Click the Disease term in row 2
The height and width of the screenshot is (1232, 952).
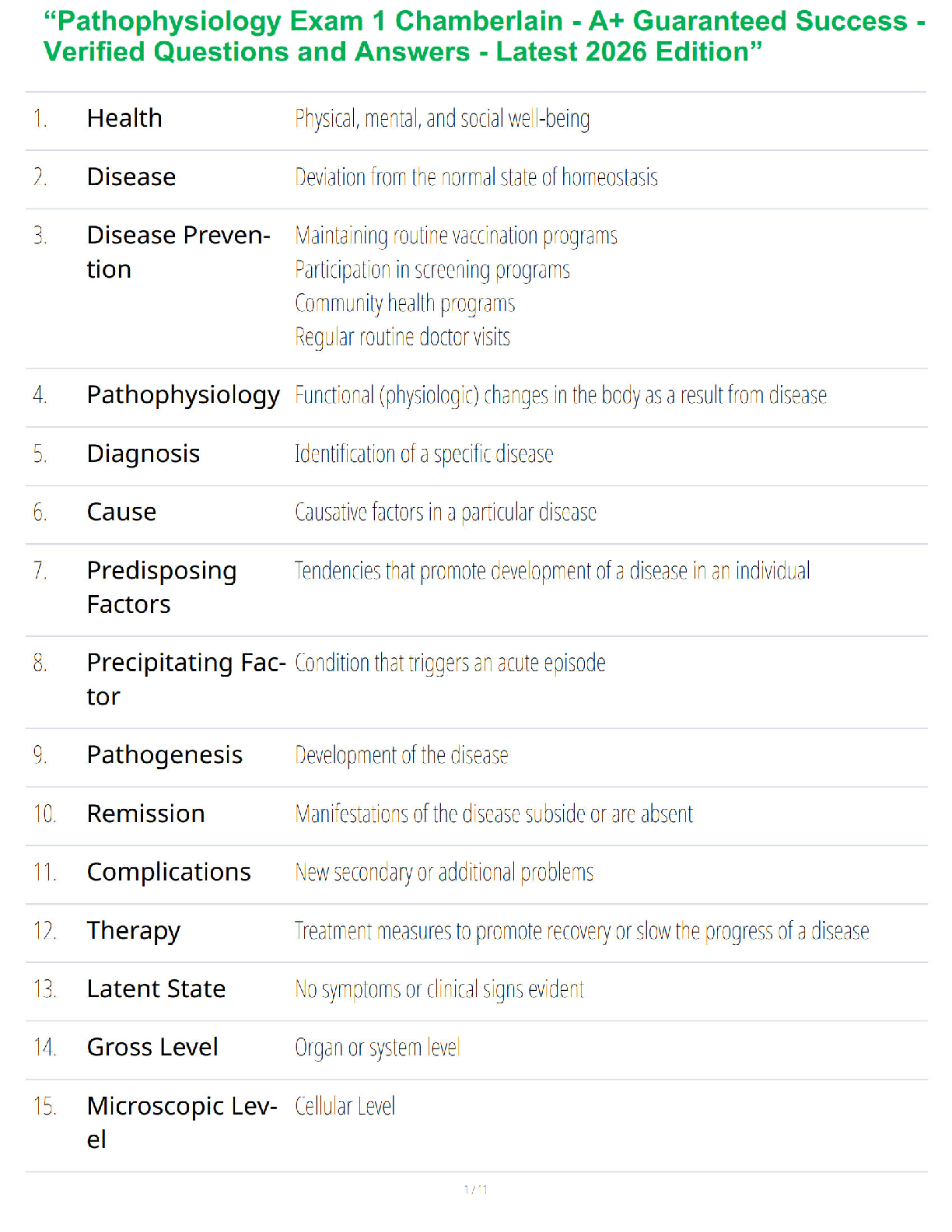point(131,177)
